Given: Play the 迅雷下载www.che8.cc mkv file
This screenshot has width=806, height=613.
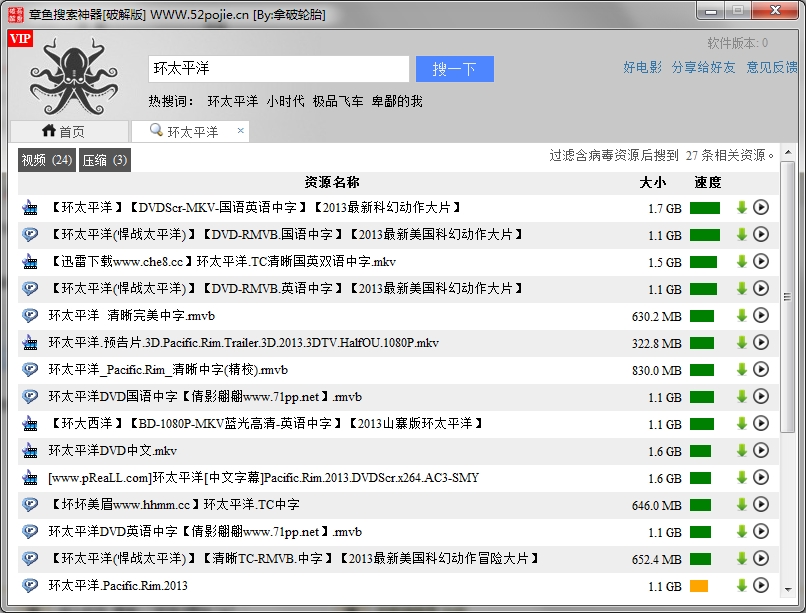Looking at the screenshot, I should (x=761, y=262).
